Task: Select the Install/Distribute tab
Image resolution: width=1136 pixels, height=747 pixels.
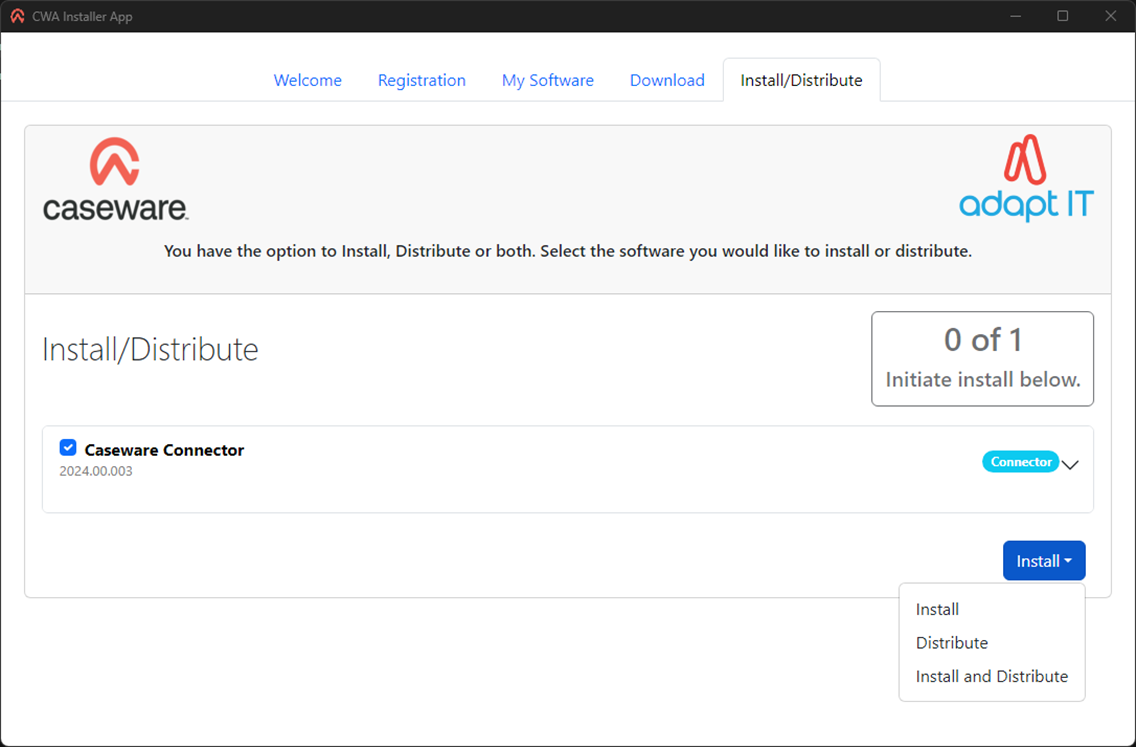Action: pyautogui.click(x=801, y=80)
